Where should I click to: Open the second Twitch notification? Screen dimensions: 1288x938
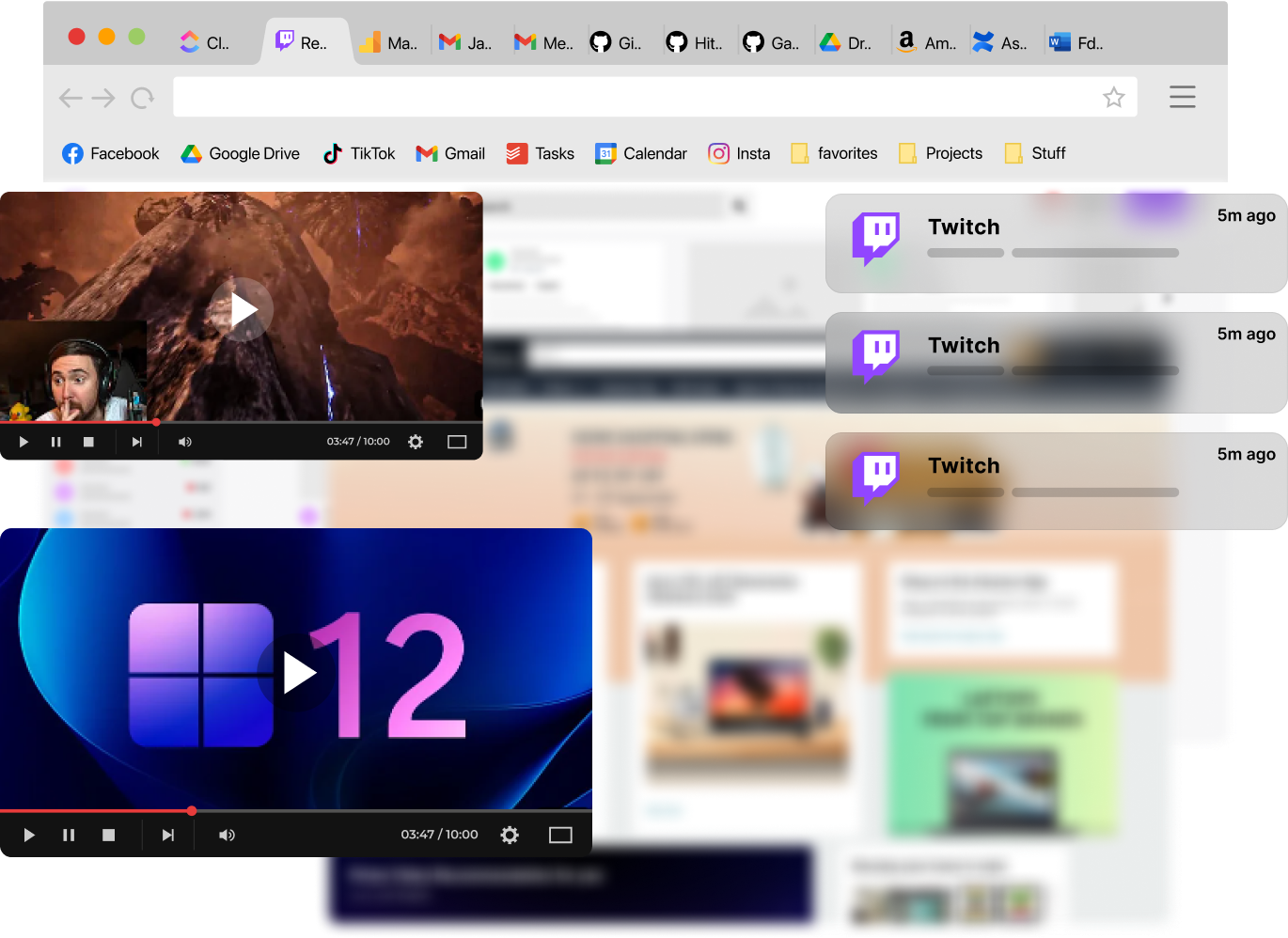1056,362
